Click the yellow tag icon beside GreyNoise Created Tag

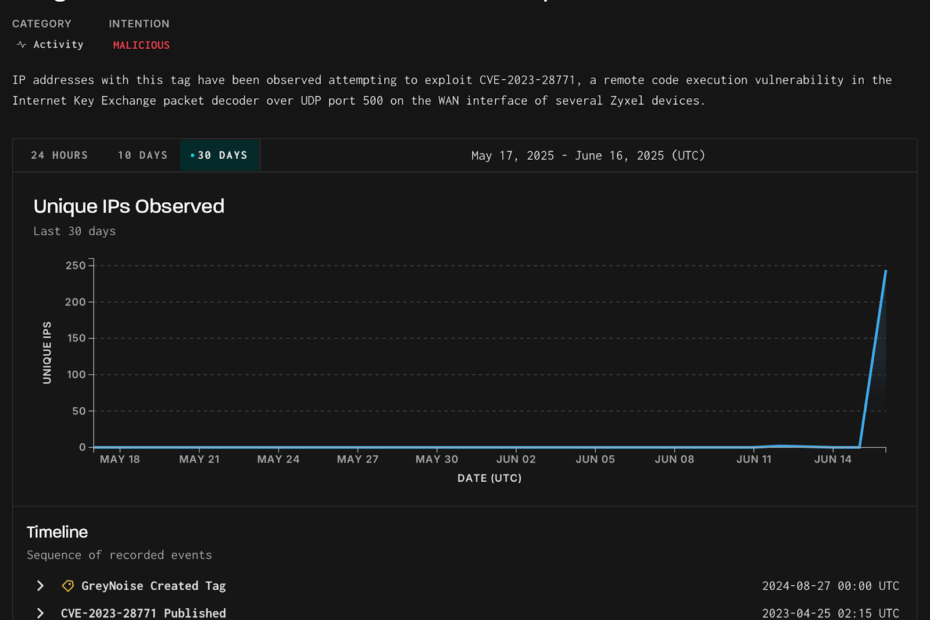pyautogui.click(x=68, y=586)
